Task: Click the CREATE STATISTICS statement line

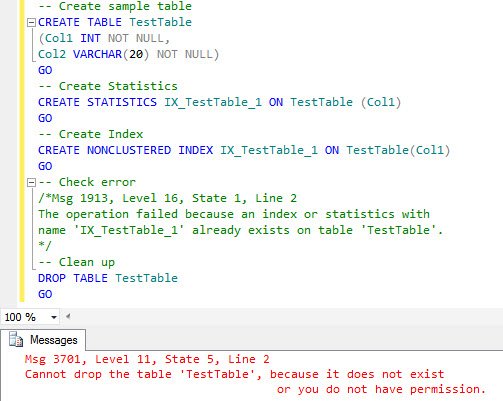Action: (220, 102)
